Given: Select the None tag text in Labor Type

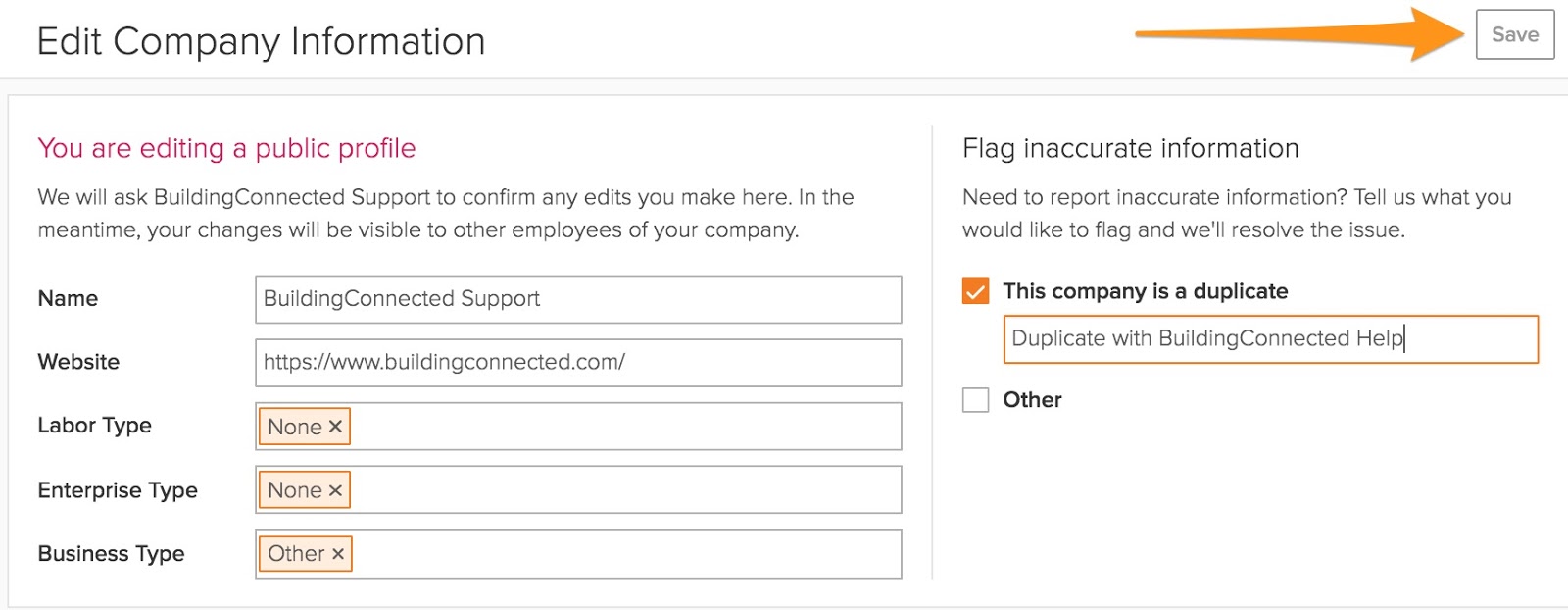Looking at the screenshot, I should tap(294, 427).
